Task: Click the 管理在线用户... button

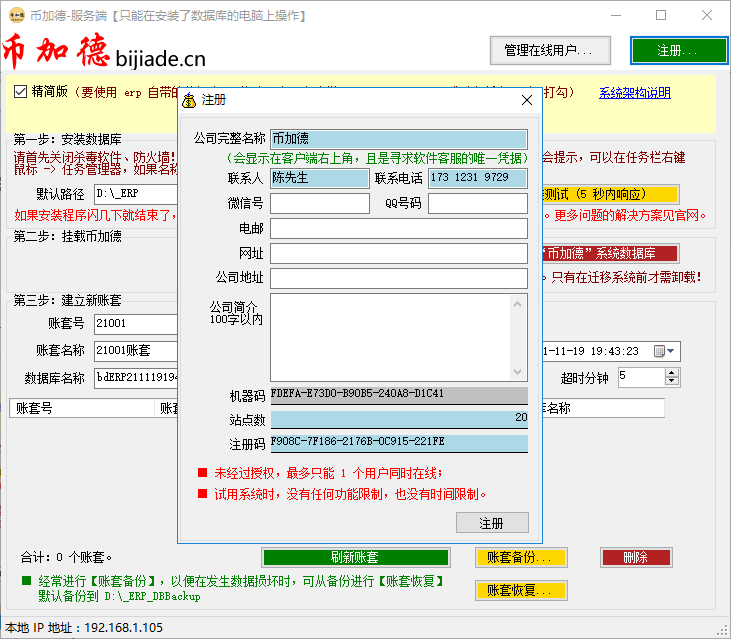Action: [x=549, y=50]
